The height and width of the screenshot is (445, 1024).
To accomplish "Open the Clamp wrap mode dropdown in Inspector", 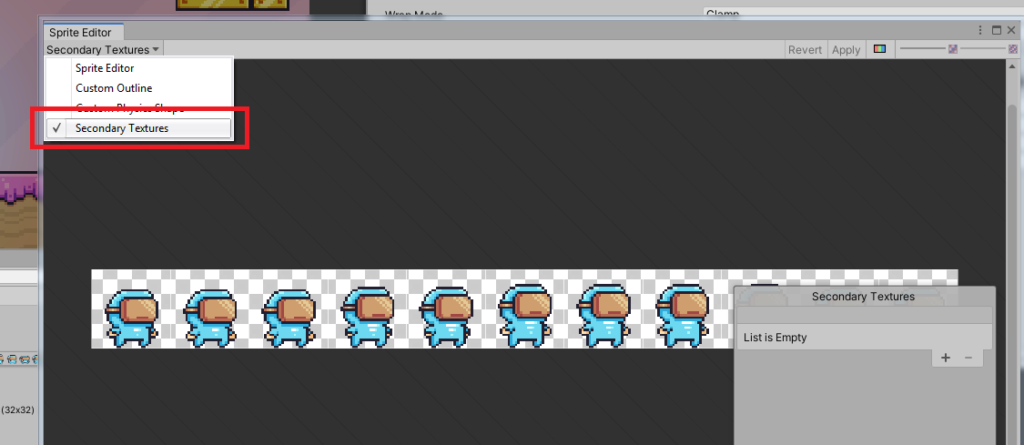I will [863, 13].
